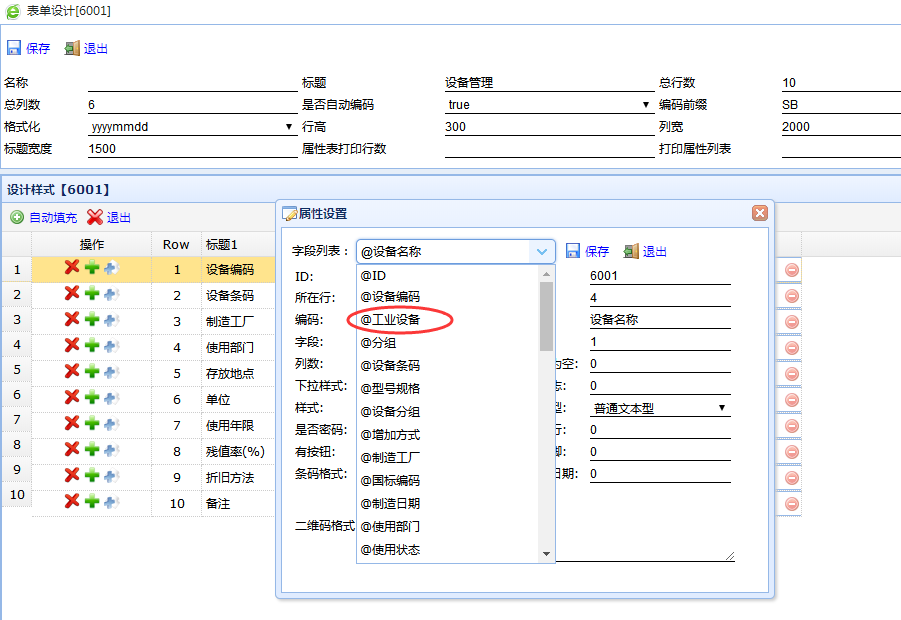Open the 普通文本型 type dropdown
The height and width of the screenshot is (620, 901).
coord(721,408)
